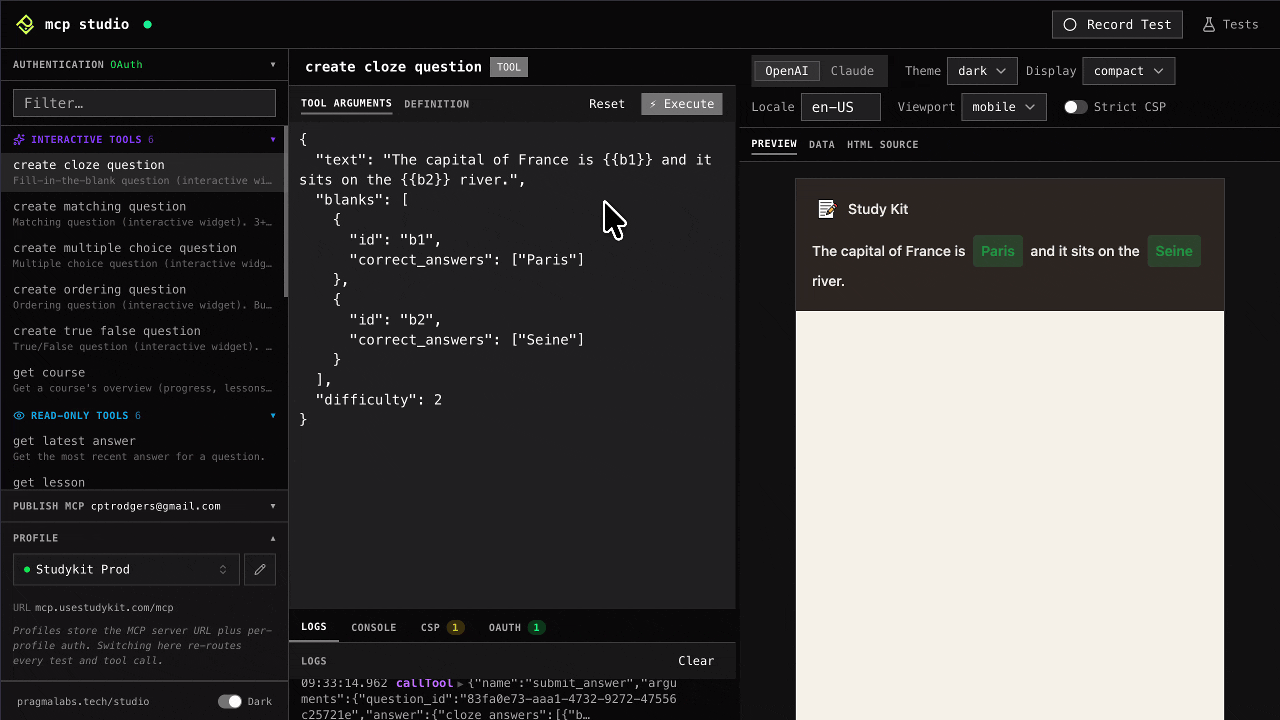Click the OAuth authentication label
The height and width of the screenshot is (720, 1280).
pyautogui.click(x=126, y=65)
